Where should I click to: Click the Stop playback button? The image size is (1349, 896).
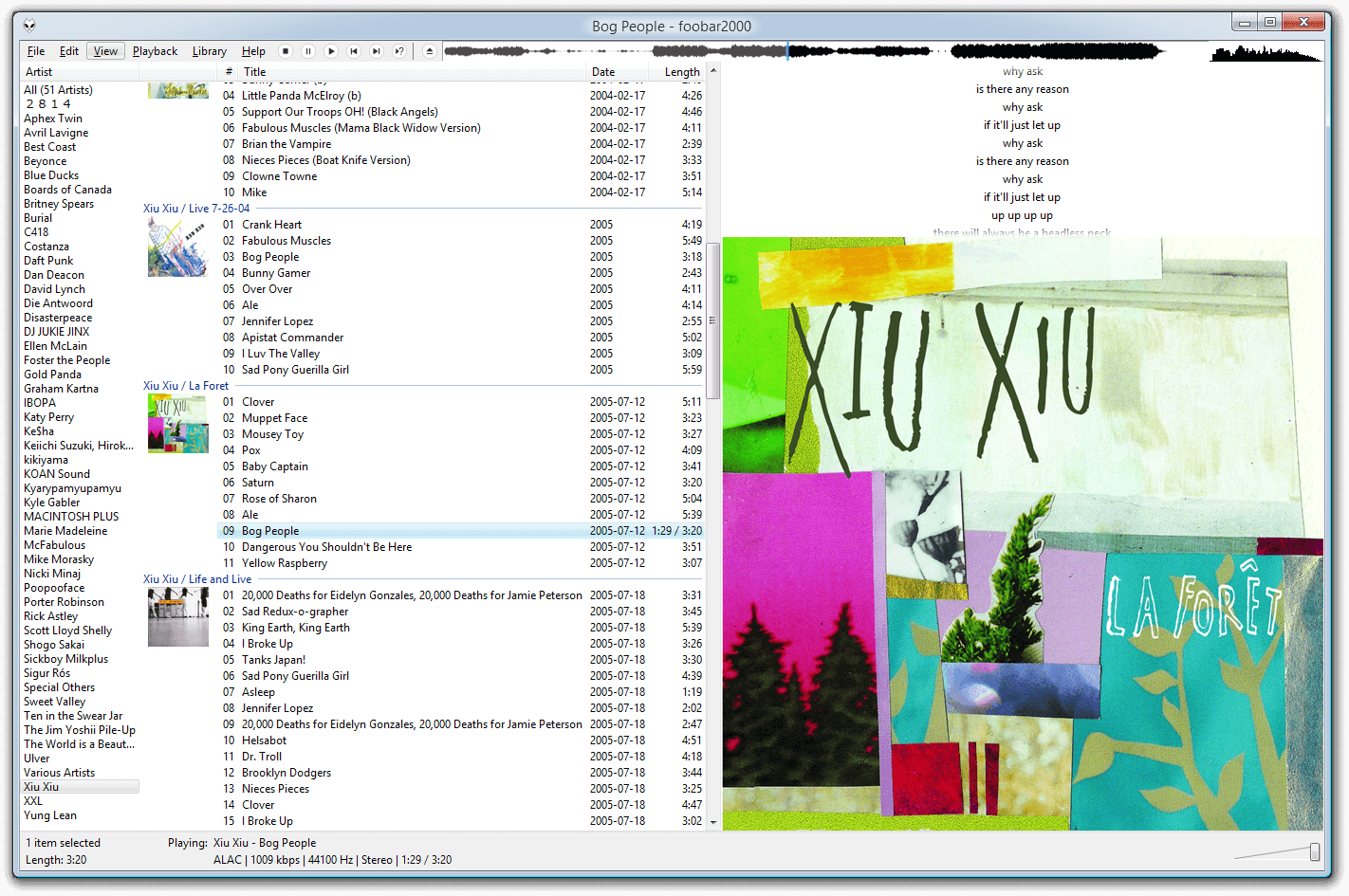click(x=286, y=51)
